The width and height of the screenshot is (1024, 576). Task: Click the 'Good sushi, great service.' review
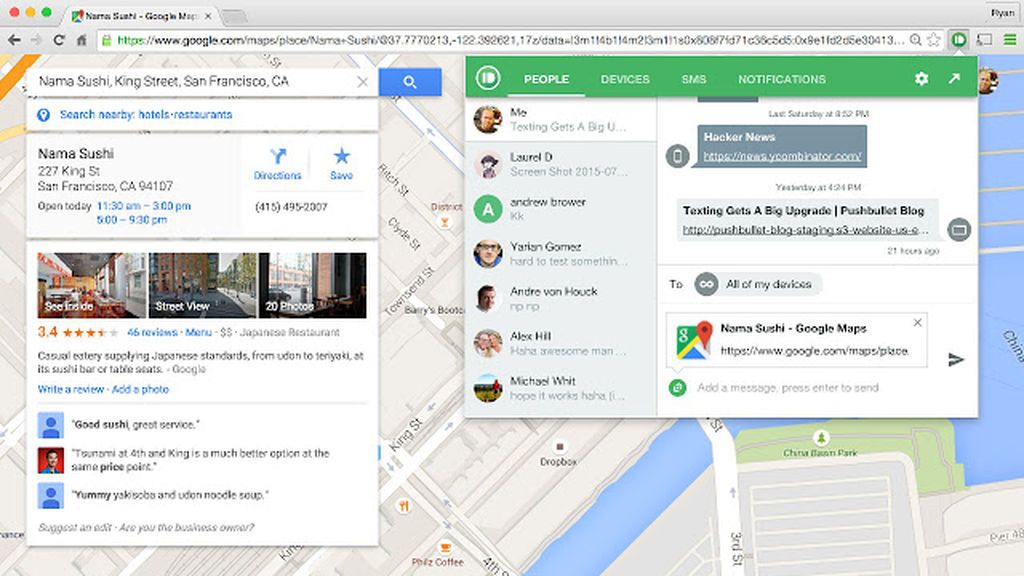coord(135,424)
